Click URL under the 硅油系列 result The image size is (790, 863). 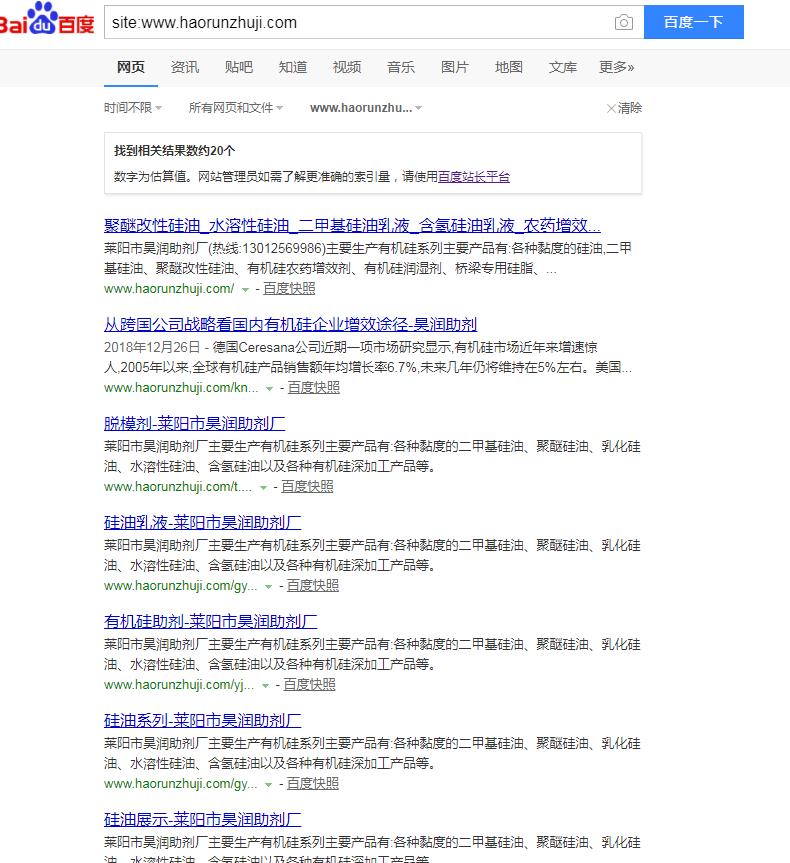click(181, 784)
